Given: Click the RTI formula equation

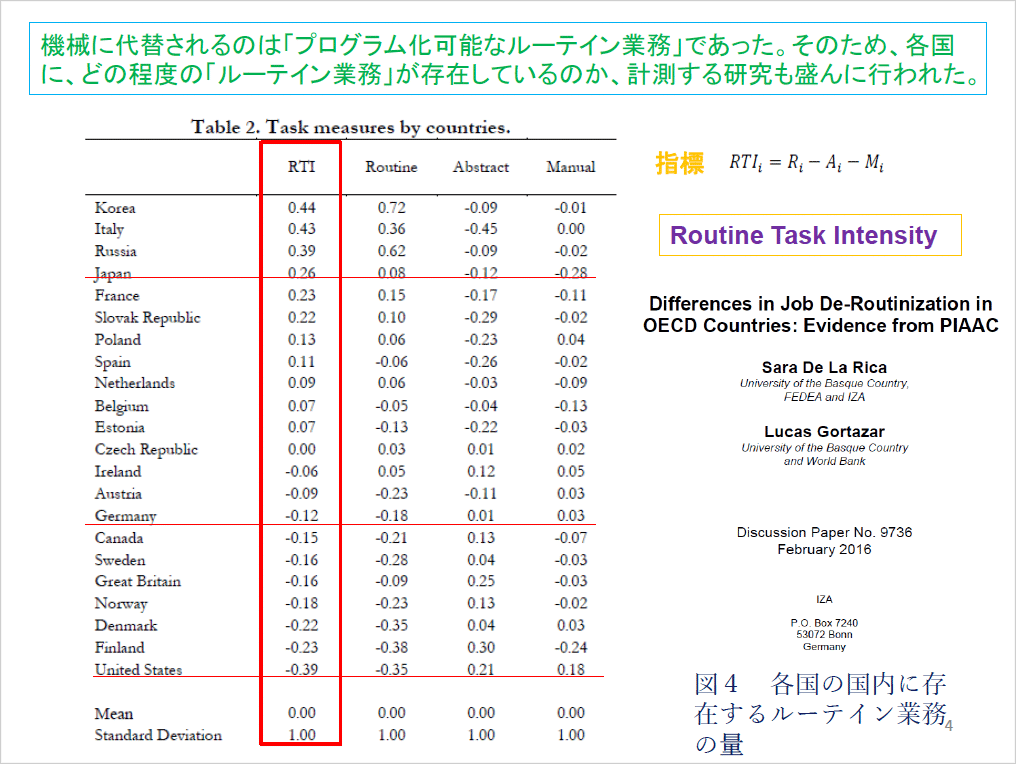Looking at the screenshot, I should pos(806,163).
